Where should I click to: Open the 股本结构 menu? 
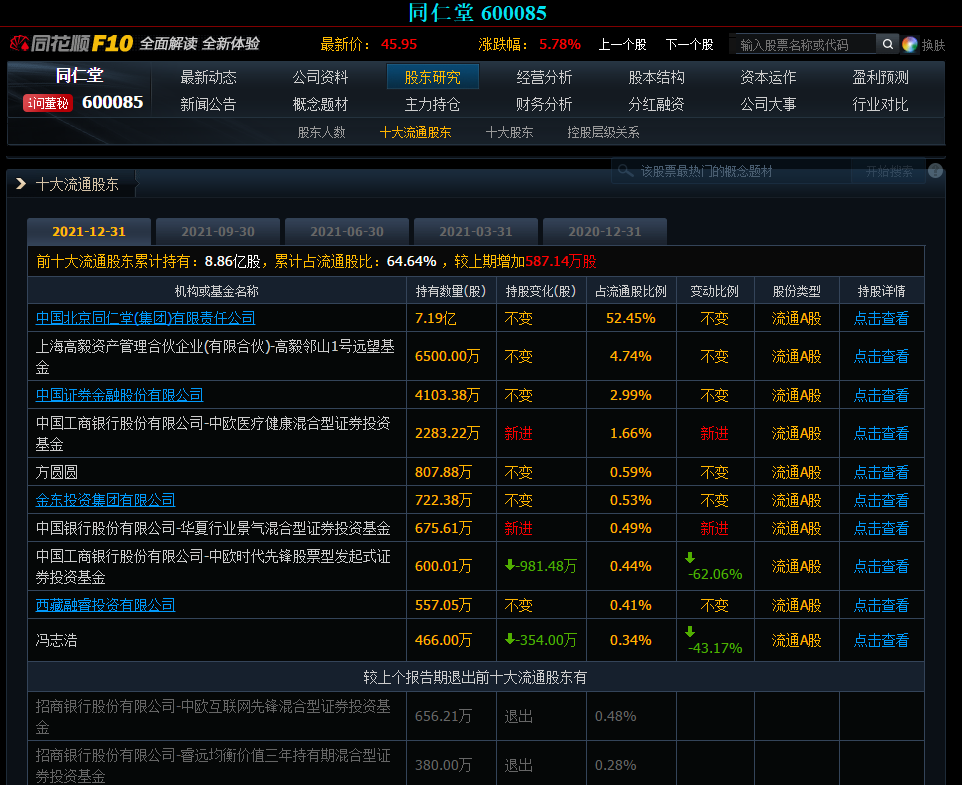[x=656, y=77]
